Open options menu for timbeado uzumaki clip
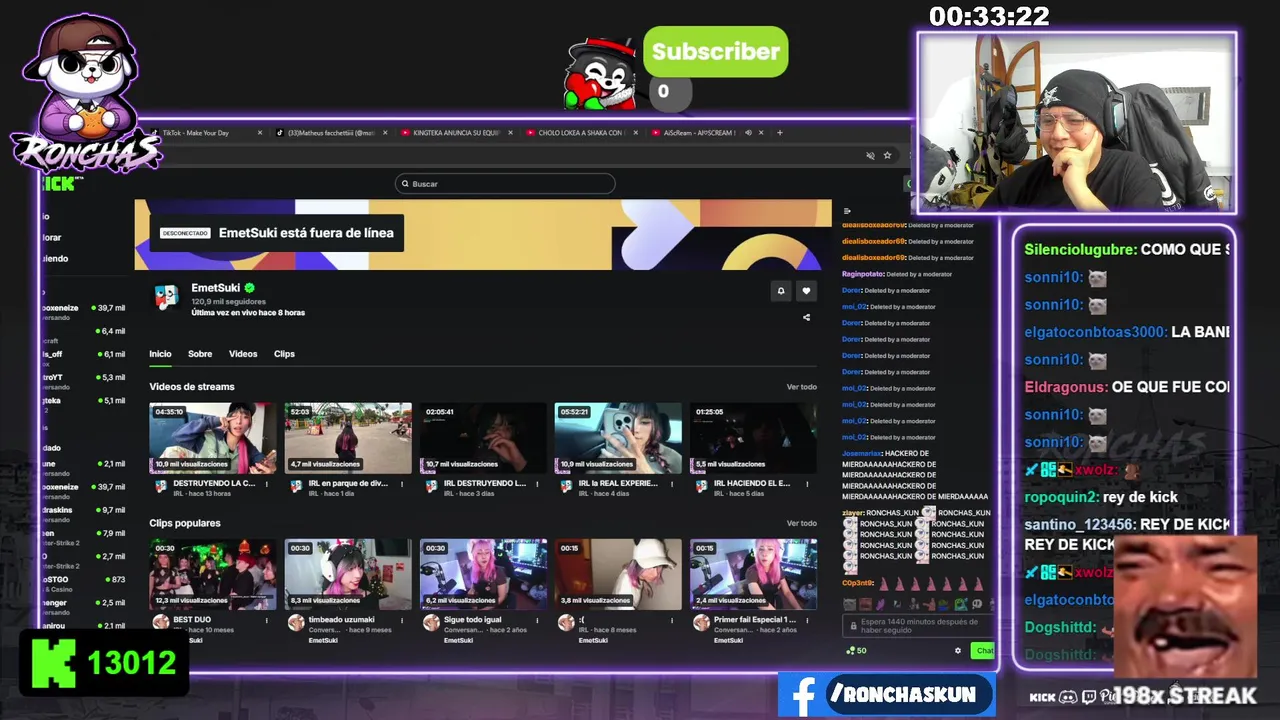The width and height of the screenshot is (1280, 720). 402,620
